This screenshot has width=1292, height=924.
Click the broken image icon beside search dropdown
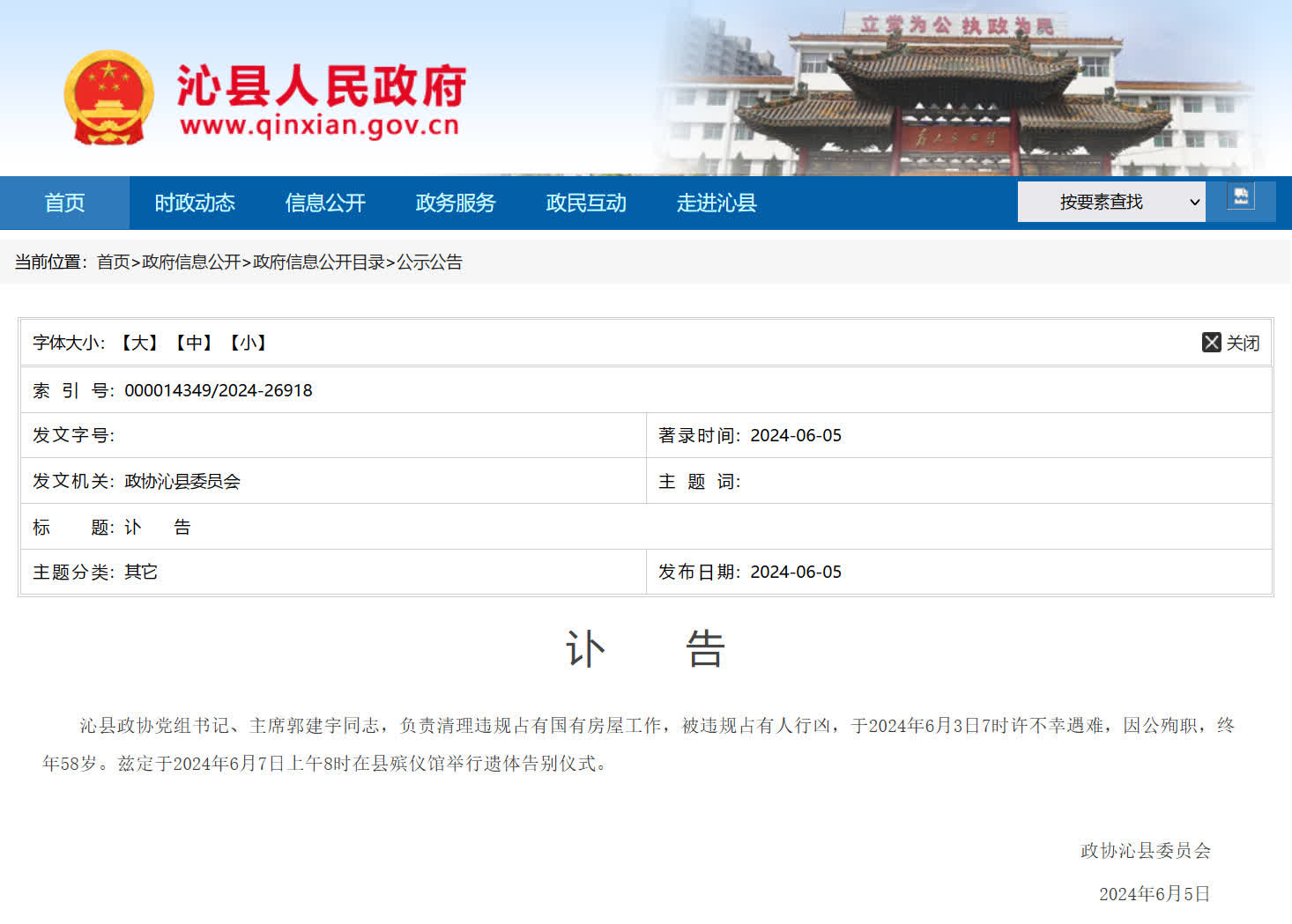1241,196
